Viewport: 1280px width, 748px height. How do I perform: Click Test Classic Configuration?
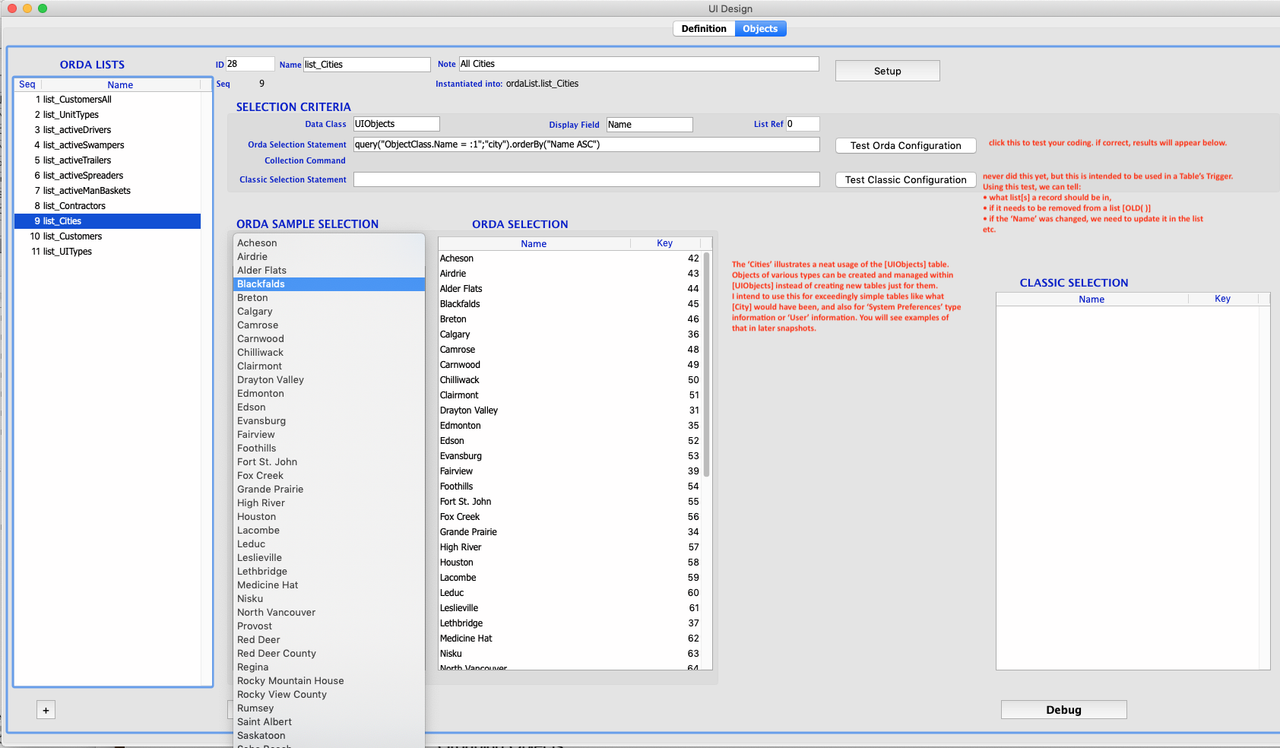click(905, 180)
